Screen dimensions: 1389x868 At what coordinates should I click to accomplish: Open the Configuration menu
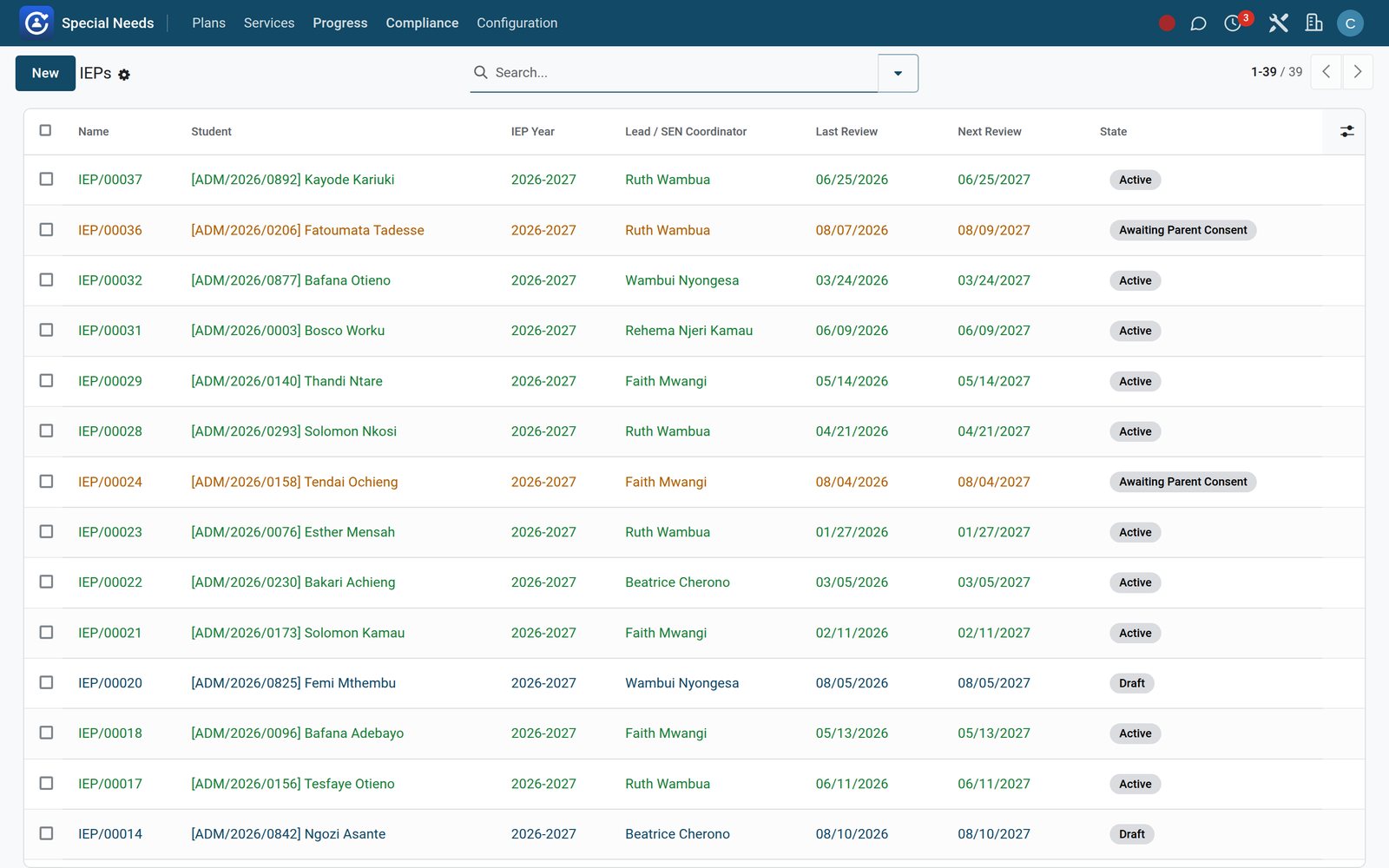[517, 23]
